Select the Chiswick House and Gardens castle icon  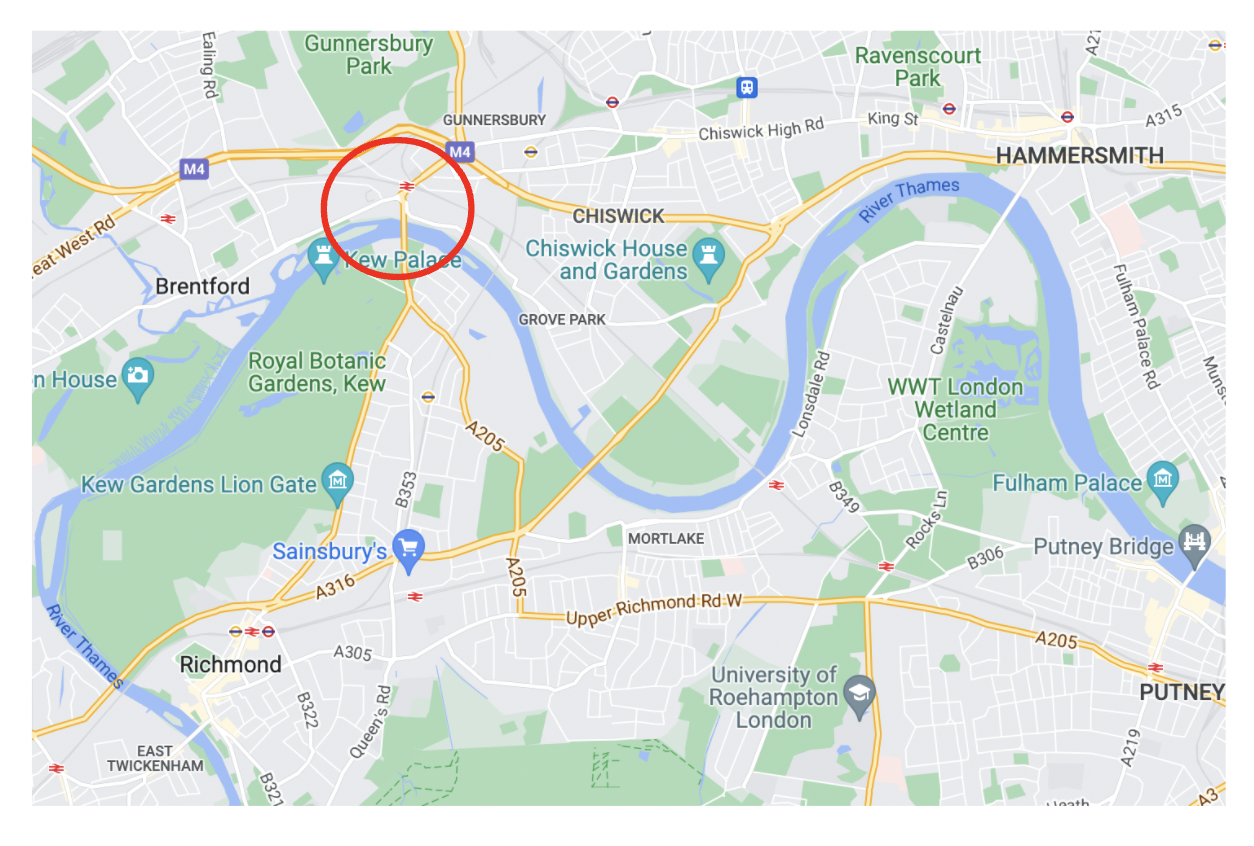(x=710, y=259)
